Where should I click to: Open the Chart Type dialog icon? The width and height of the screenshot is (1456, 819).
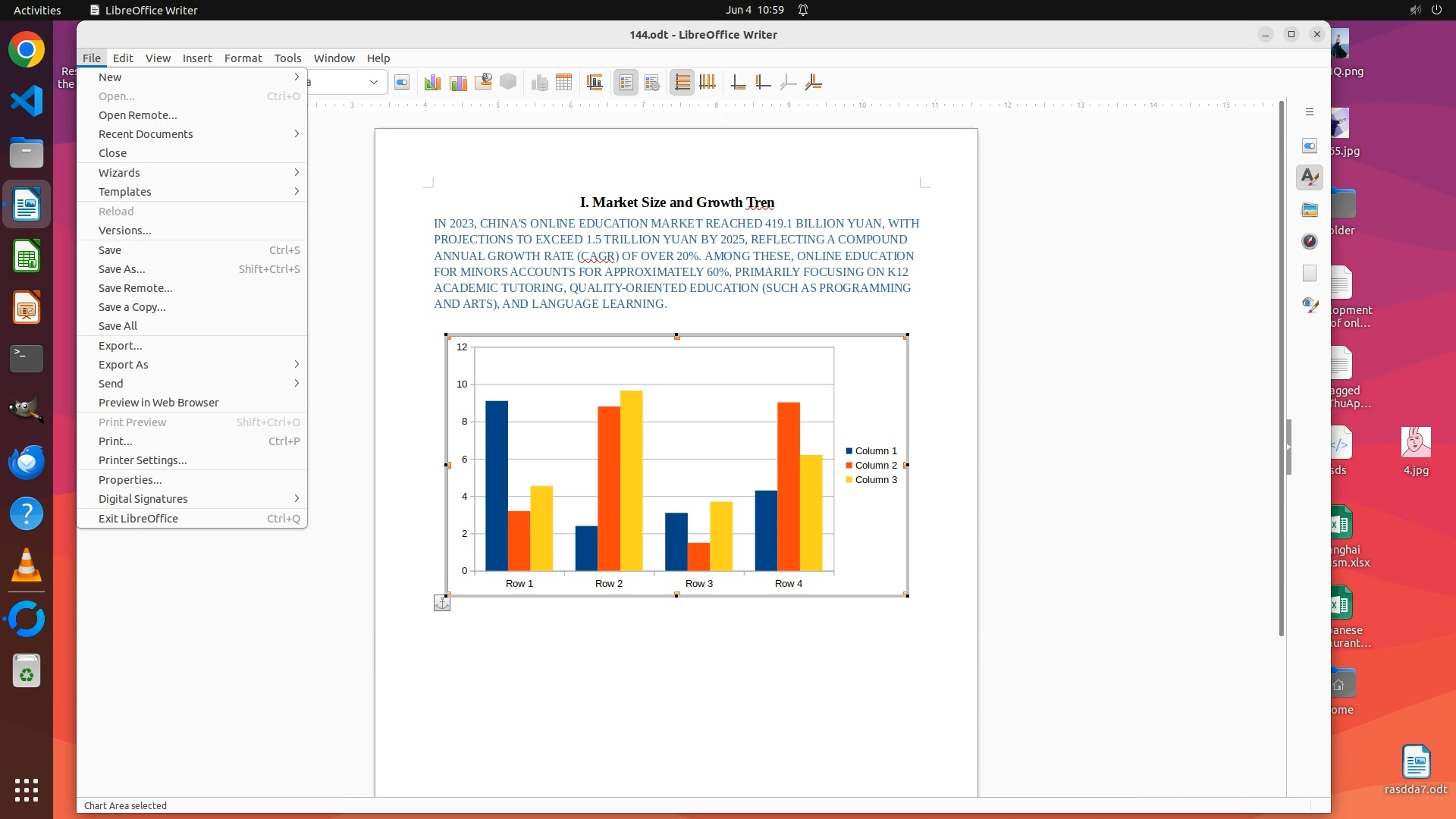click(x=432, y=83)
